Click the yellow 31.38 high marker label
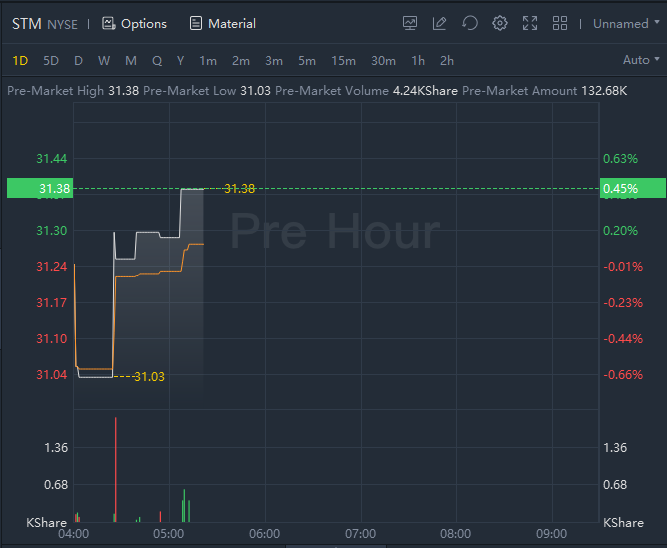 tap(239, 188)
